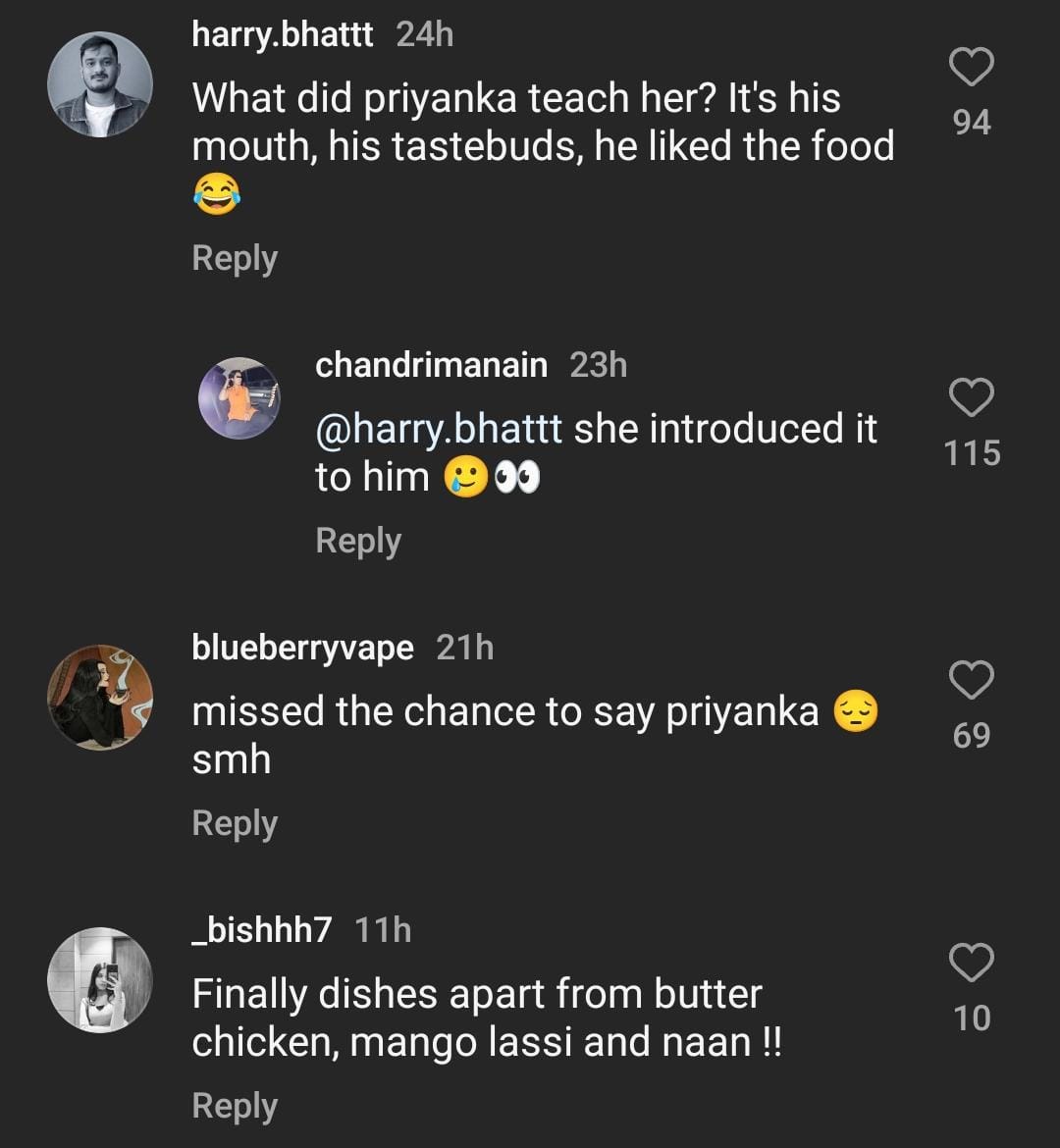Image resolution: width=1060 pixels, height=1148 pixels.
Task: Tap the @harry.bhattt mention in reply
Action: click(x=438, y=429)
